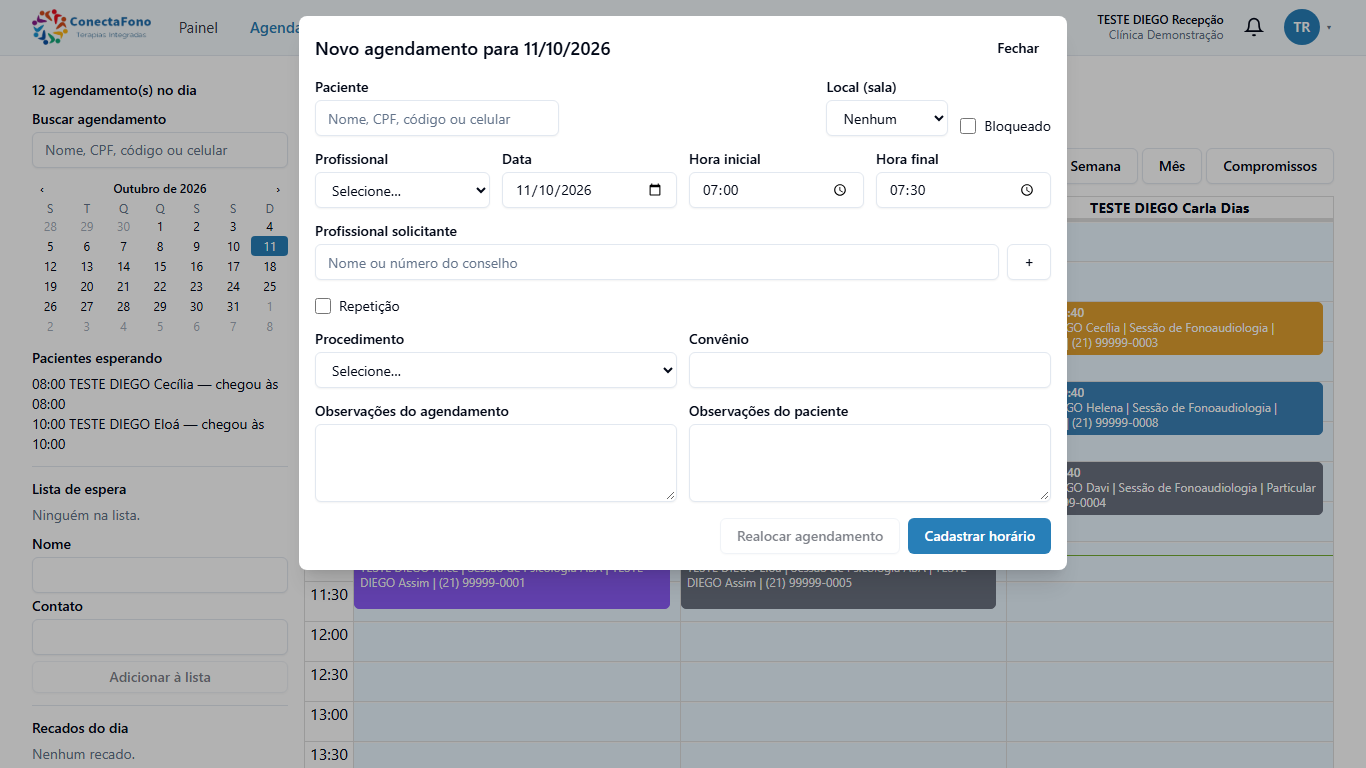Click the clock icon in Hora final

click(1027, 190)
